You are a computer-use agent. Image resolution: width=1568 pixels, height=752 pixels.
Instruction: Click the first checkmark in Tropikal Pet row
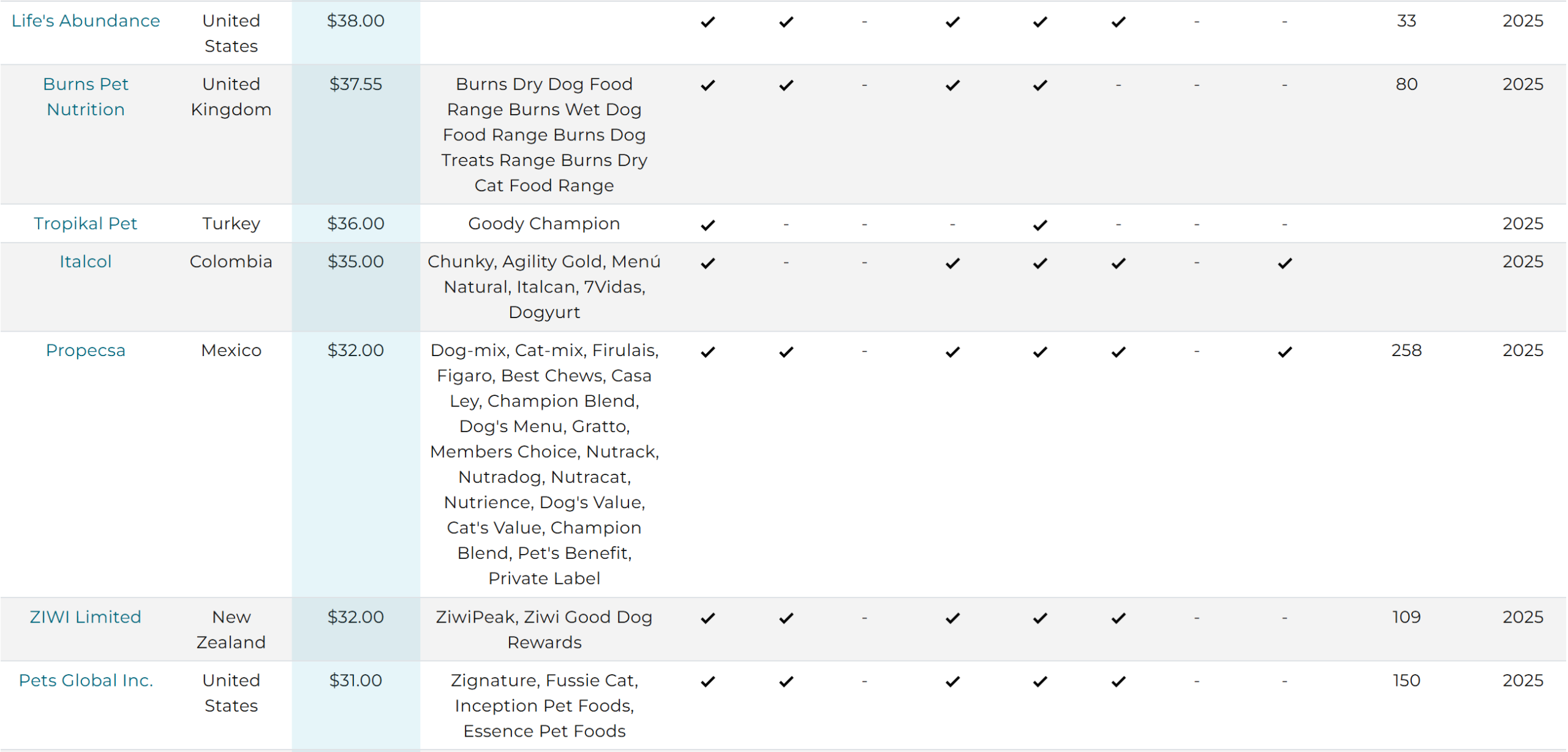click(708, 225)
